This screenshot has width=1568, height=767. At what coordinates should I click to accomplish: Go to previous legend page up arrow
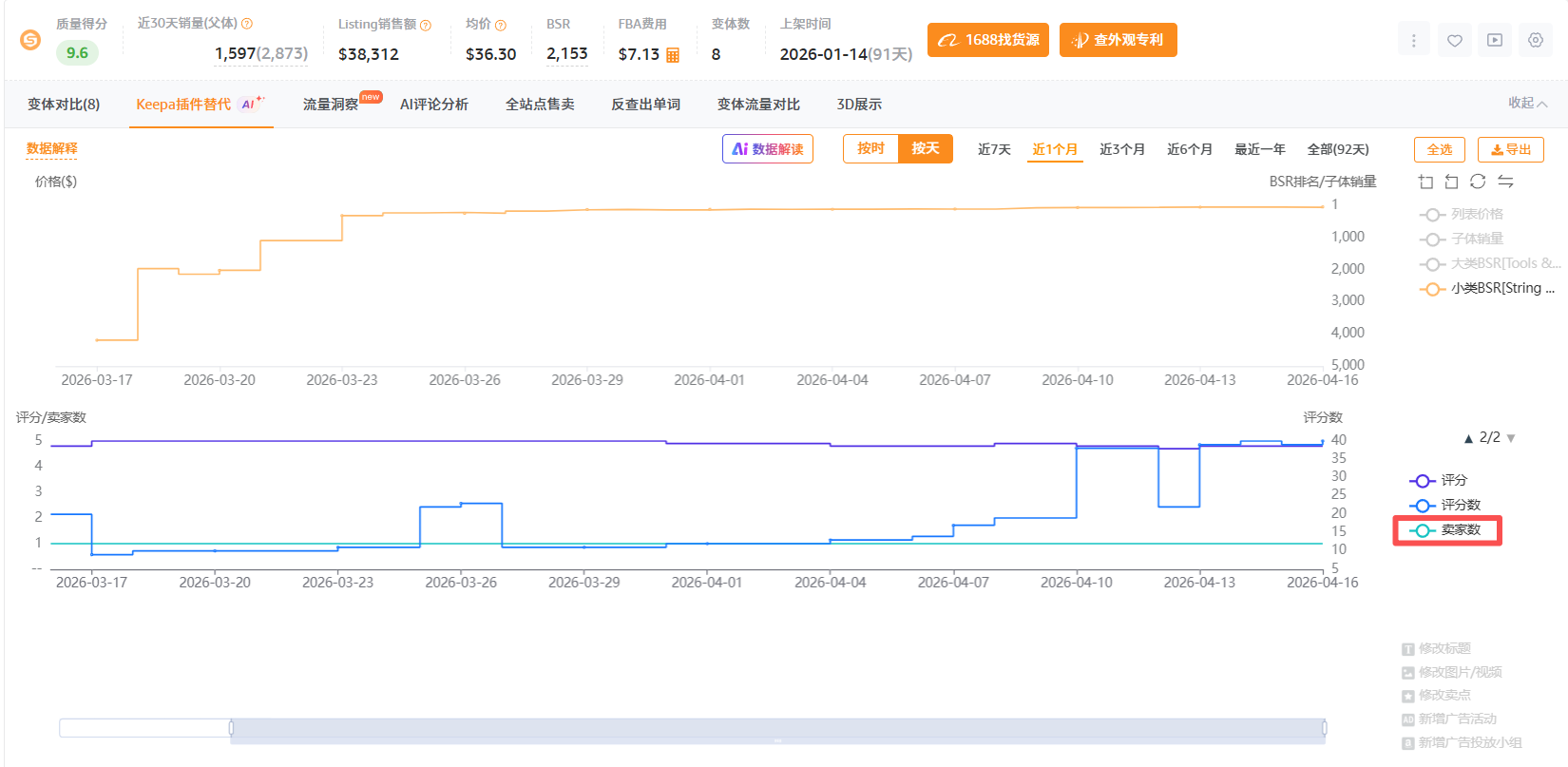[x=1468, y=438]
